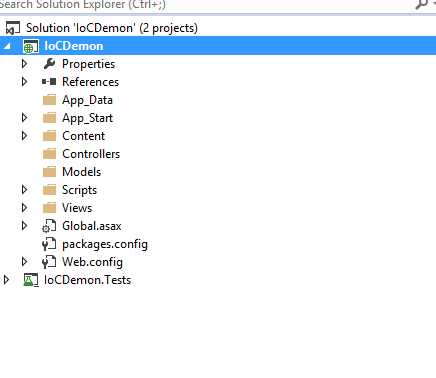Click the search magnifier icon
The height and width of the screenshot is (378, 436).
click(x=421, y=4)
